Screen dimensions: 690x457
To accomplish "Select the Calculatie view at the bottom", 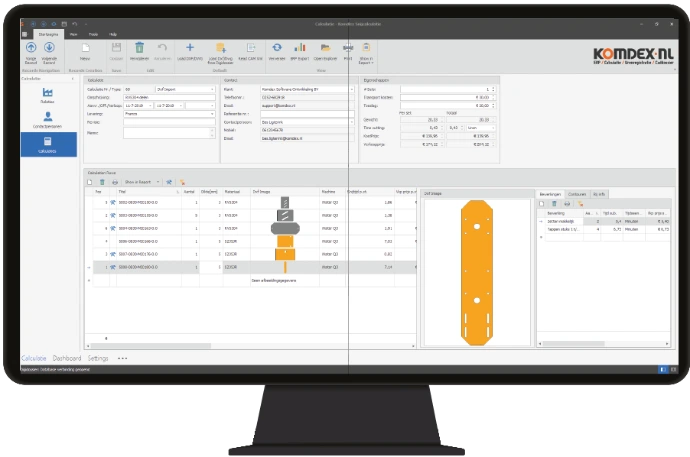I will (x=33, y=358).
